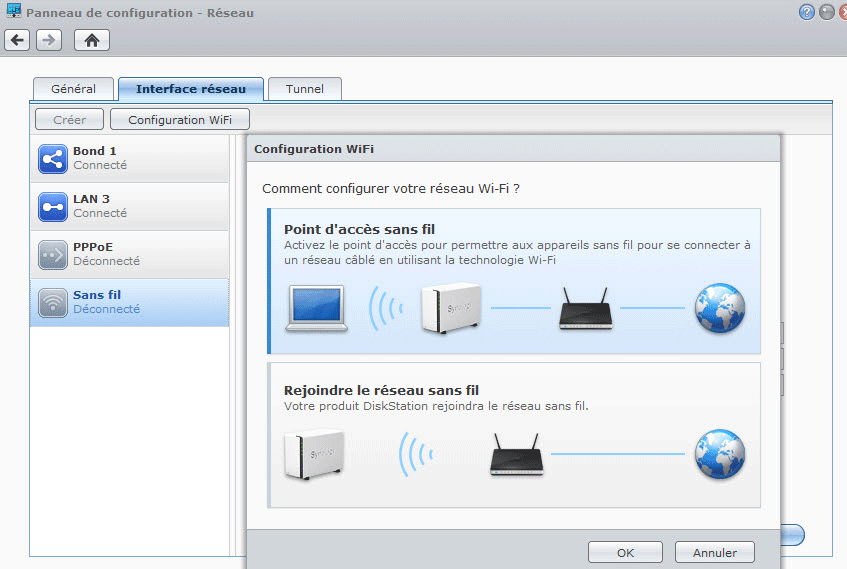This screenshot has width=847, height=569.
Task: Click the text Comment configurer votre réseau Wi-Fi
Action: 391,189
